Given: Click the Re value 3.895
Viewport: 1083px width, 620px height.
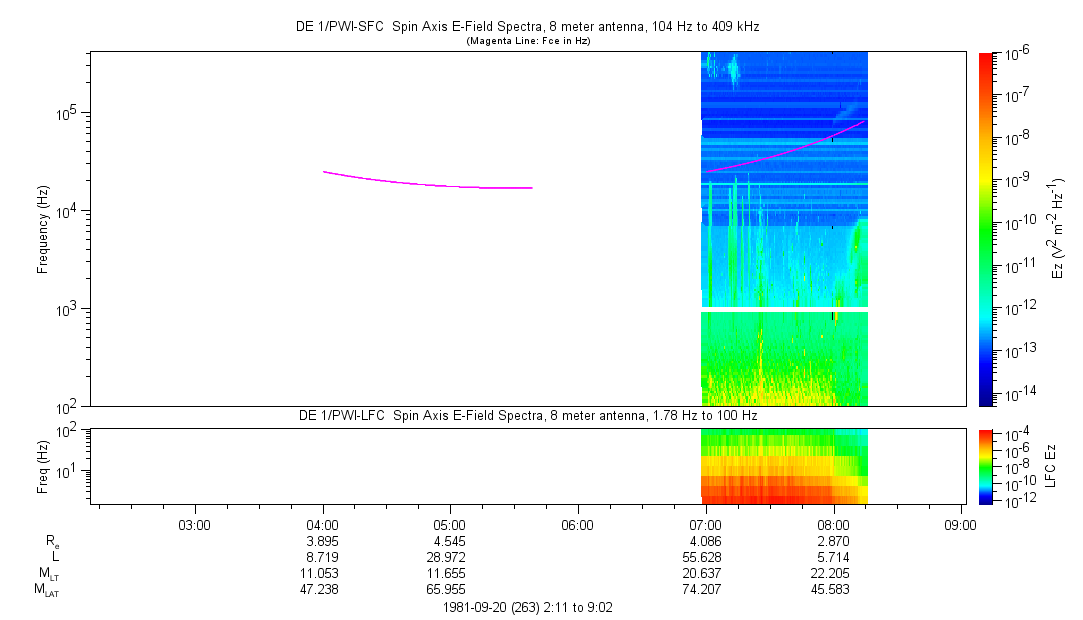Looking at the screenshot, I should (322, 539).
